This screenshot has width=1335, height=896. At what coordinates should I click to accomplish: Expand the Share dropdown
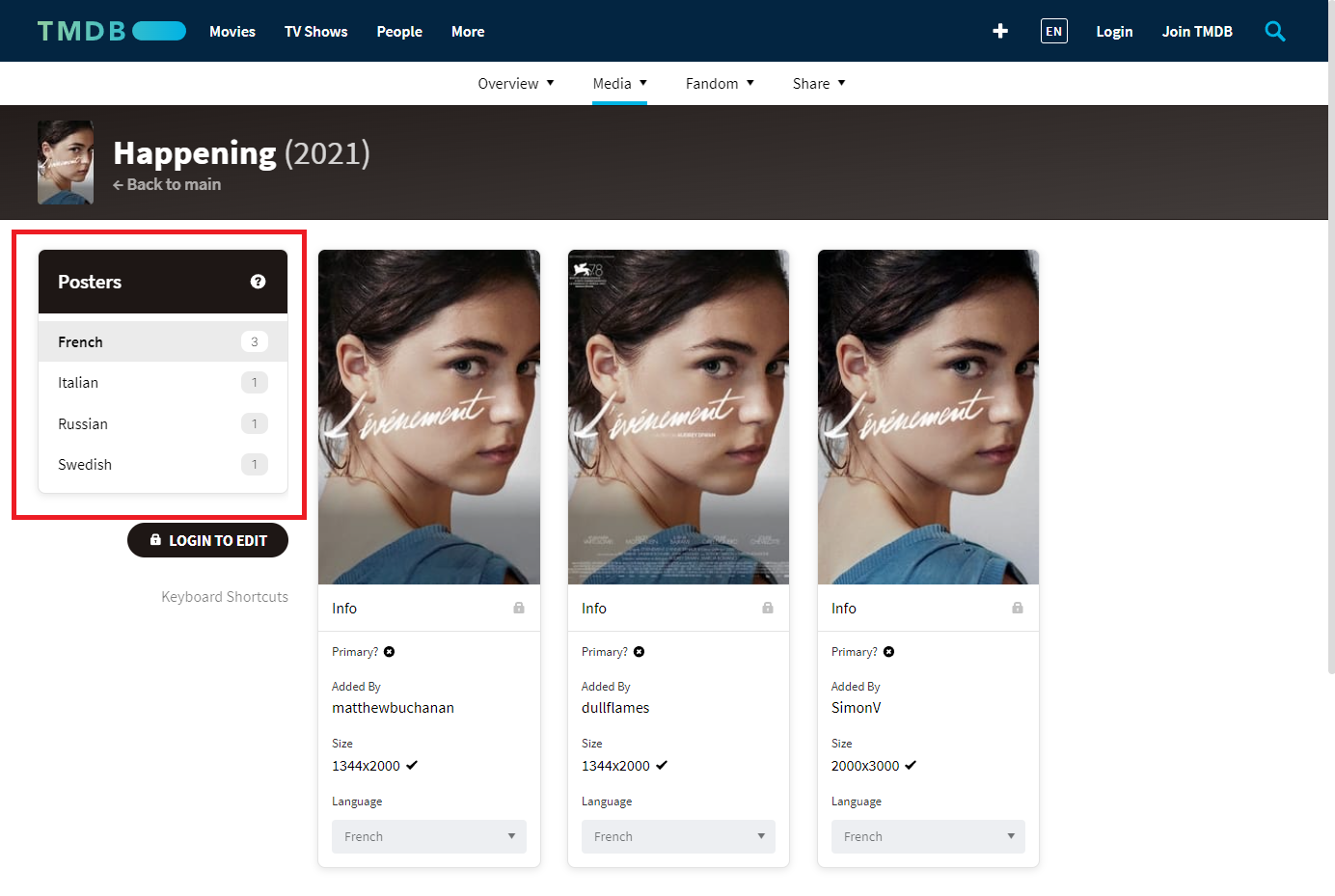coord(819,83)
